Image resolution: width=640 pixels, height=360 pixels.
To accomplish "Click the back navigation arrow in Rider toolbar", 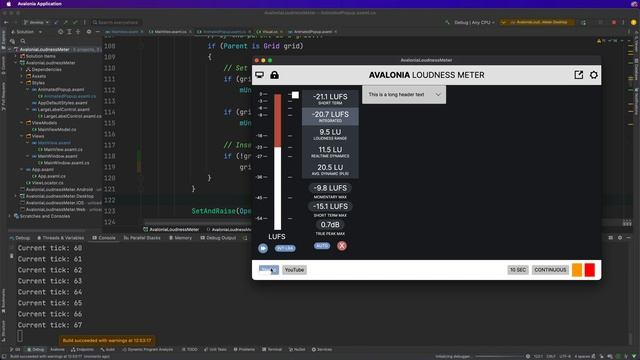I will [6, 22].
